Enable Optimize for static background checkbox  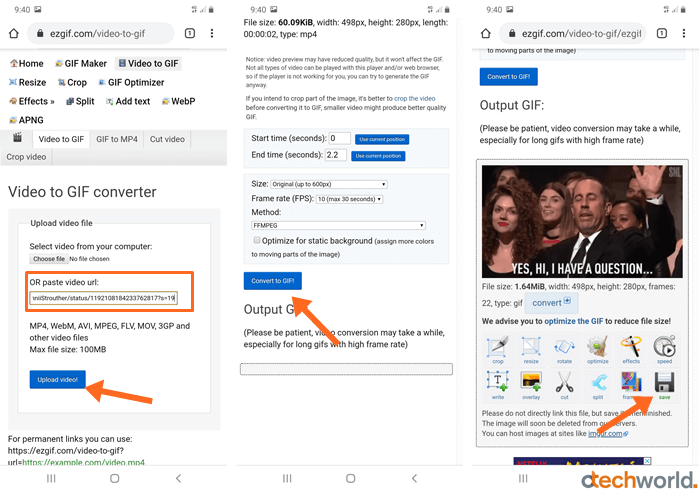257,240
